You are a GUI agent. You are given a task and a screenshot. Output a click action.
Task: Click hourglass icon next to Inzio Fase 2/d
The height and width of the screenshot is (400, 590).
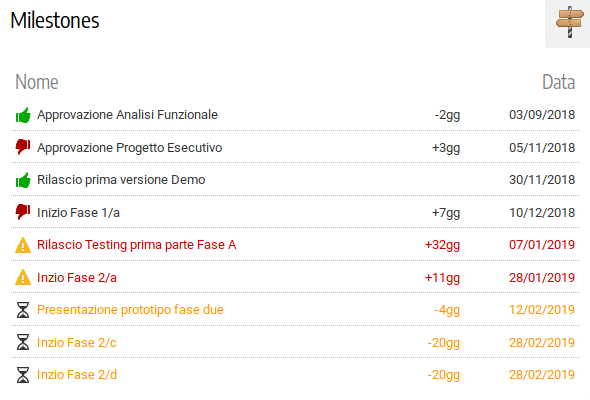(23, 375)
